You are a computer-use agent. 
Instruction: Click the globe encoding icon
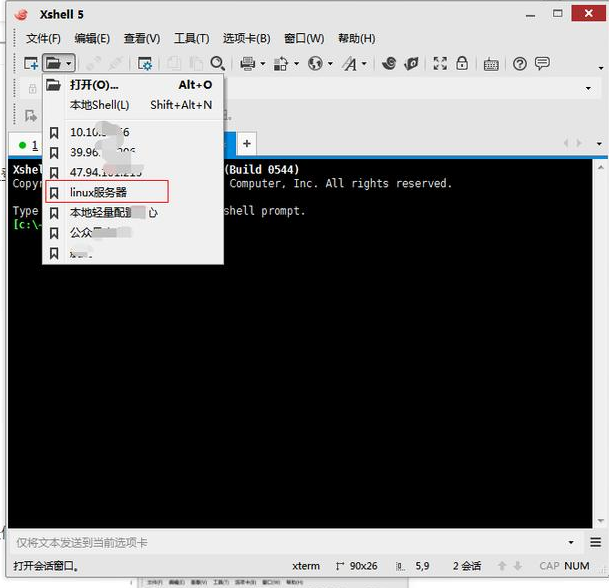pos(315,64)
